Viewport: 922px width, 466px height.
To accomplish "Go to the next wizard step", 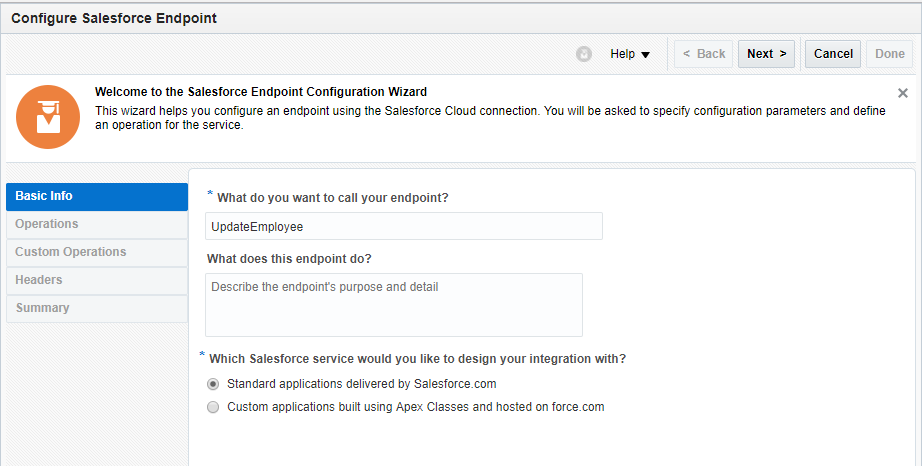I will tap(766, 54).
